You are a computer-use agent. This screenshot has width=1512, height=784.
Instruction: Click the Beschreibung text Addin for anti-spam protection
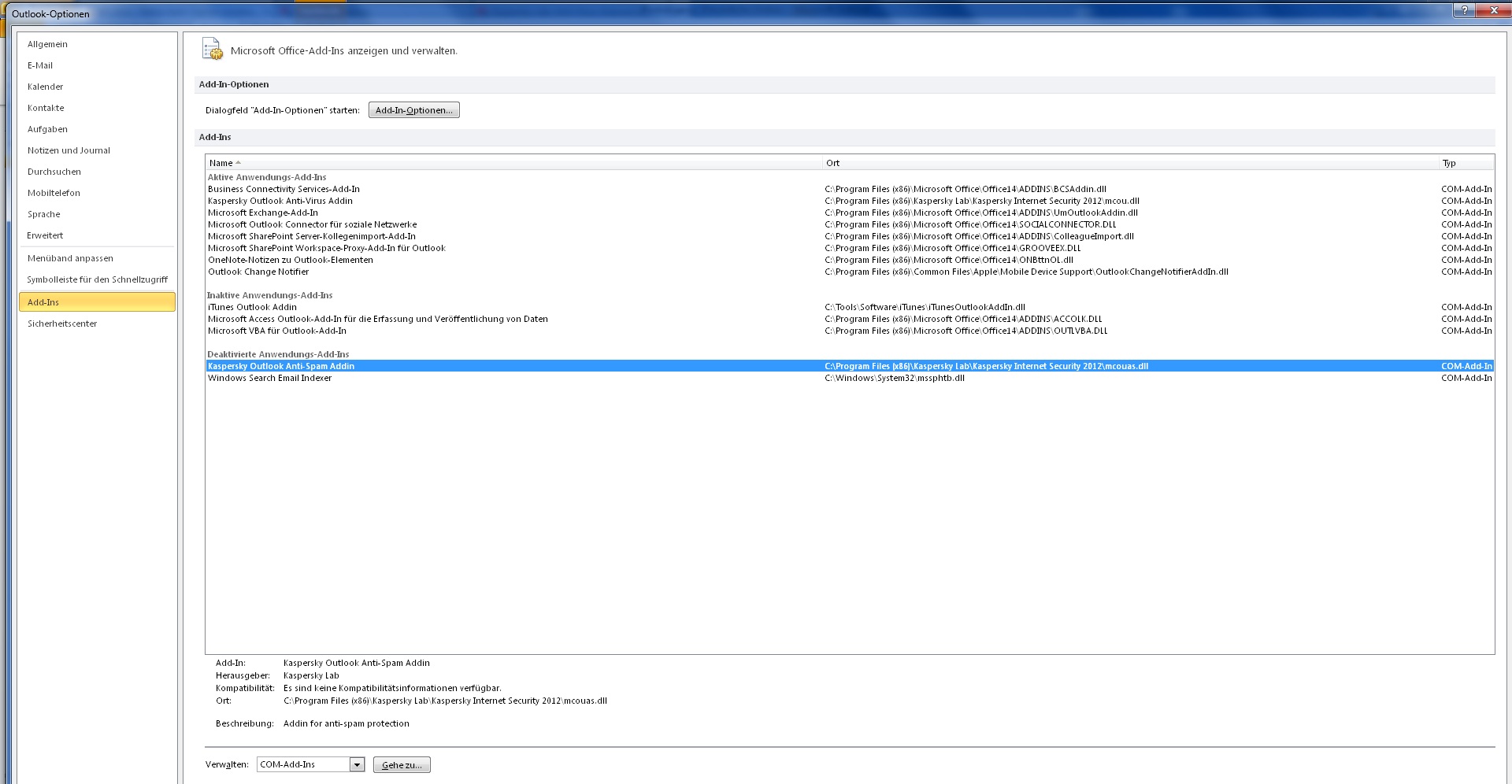pos(346,723)
